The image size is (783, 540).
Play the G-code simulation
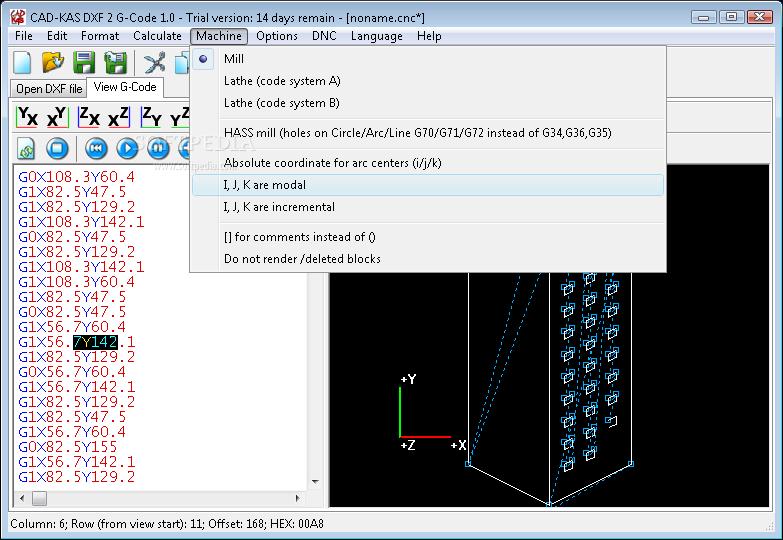click(x=127, y=148)
